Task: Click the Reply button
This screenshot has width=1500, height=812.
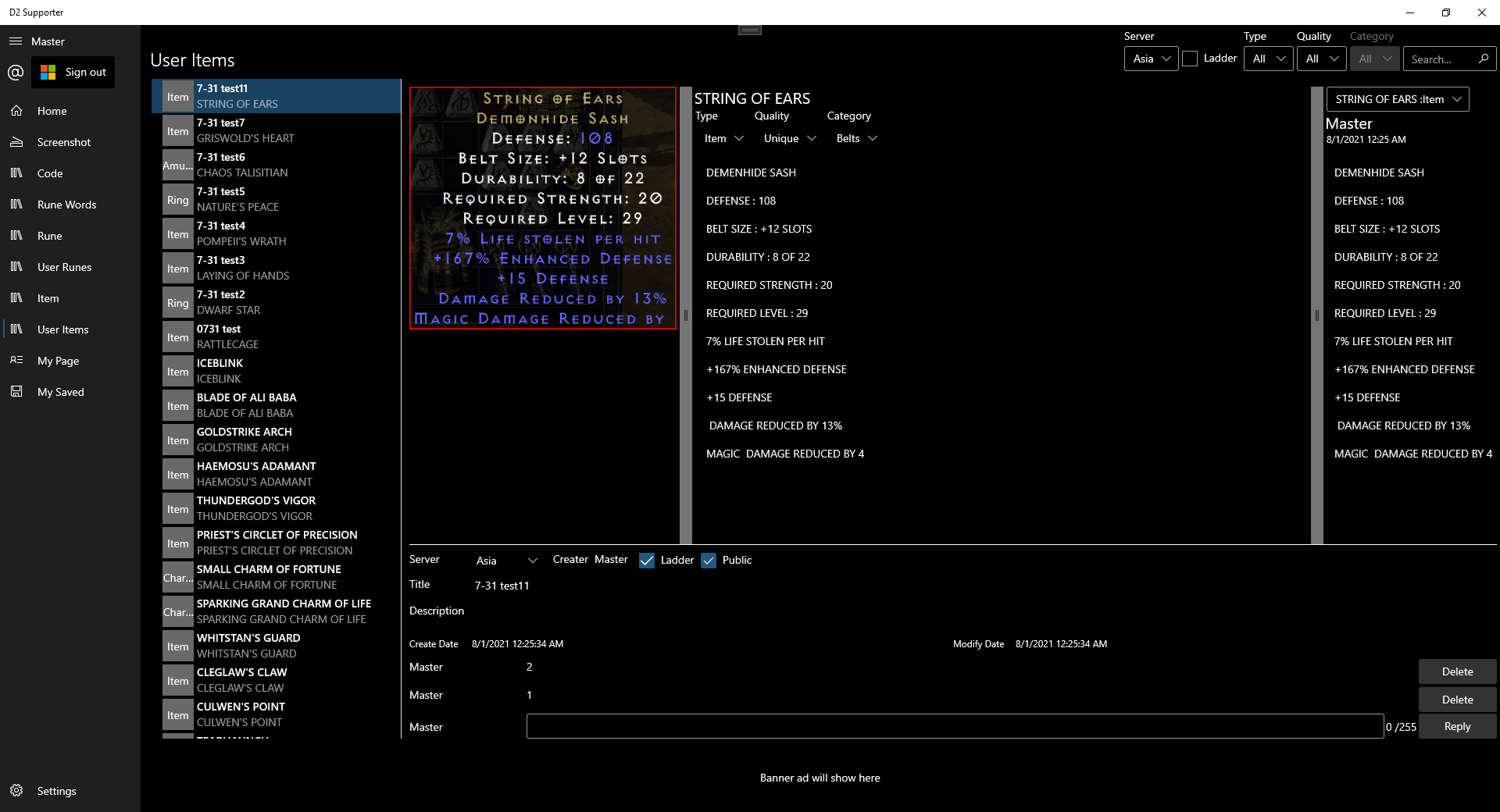Action: coord(1457,726)
